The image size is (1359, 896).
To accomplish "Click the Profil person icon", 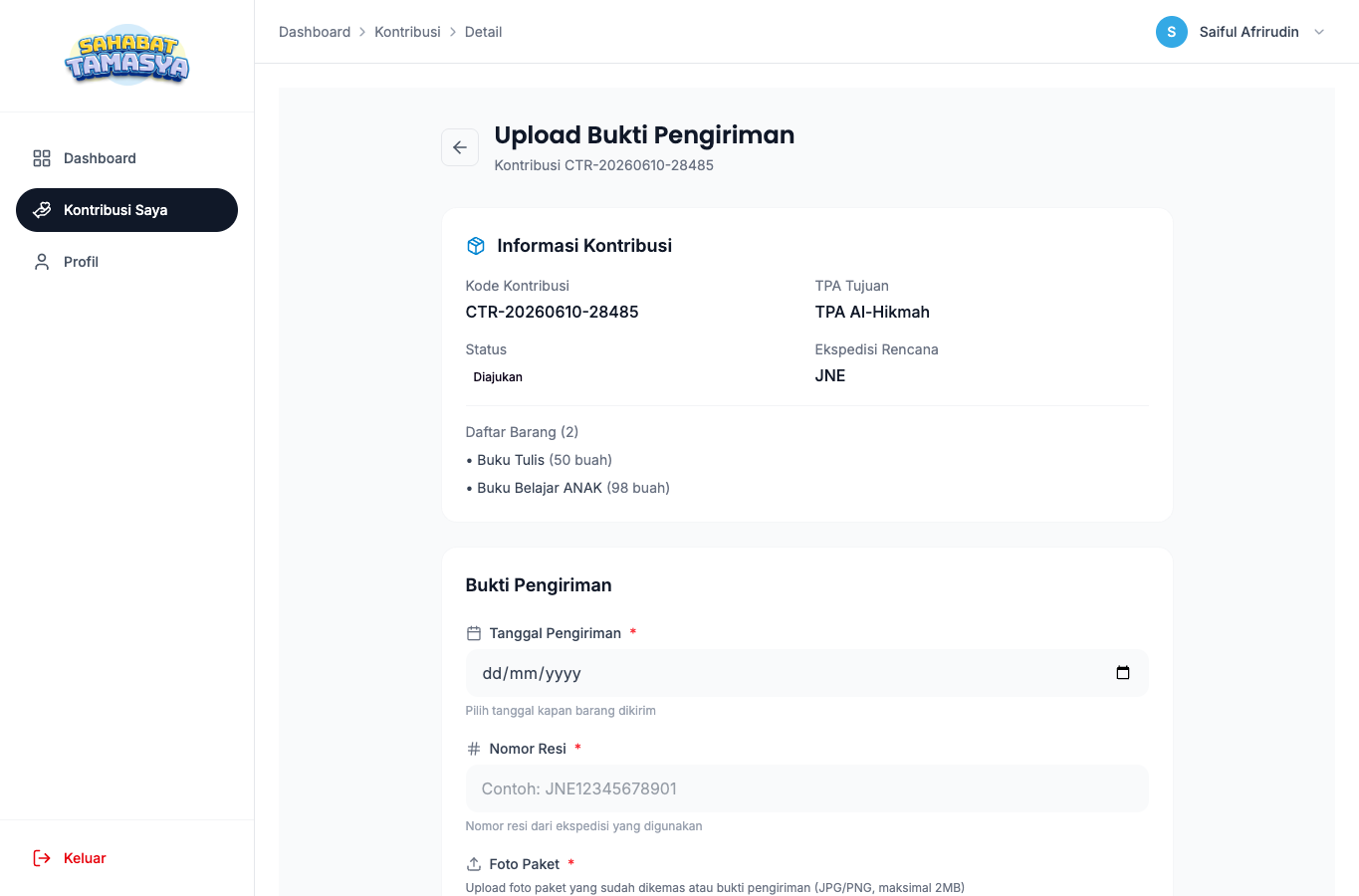I will (42, 262).
